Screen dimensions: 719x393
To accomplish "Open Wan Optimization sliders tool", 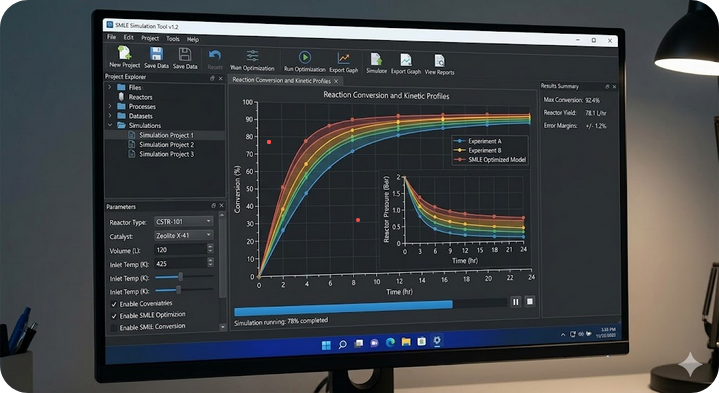I will pyautogui.click(x=252, y=56).
